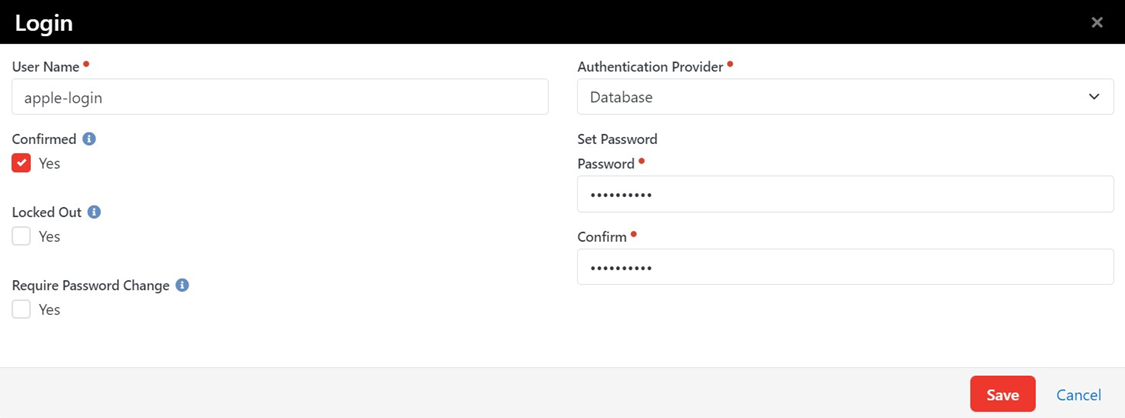Click Yes label under Require Password Change
Image resolution: width=1125 pixels, height=418 pixels.
(49, 310)
